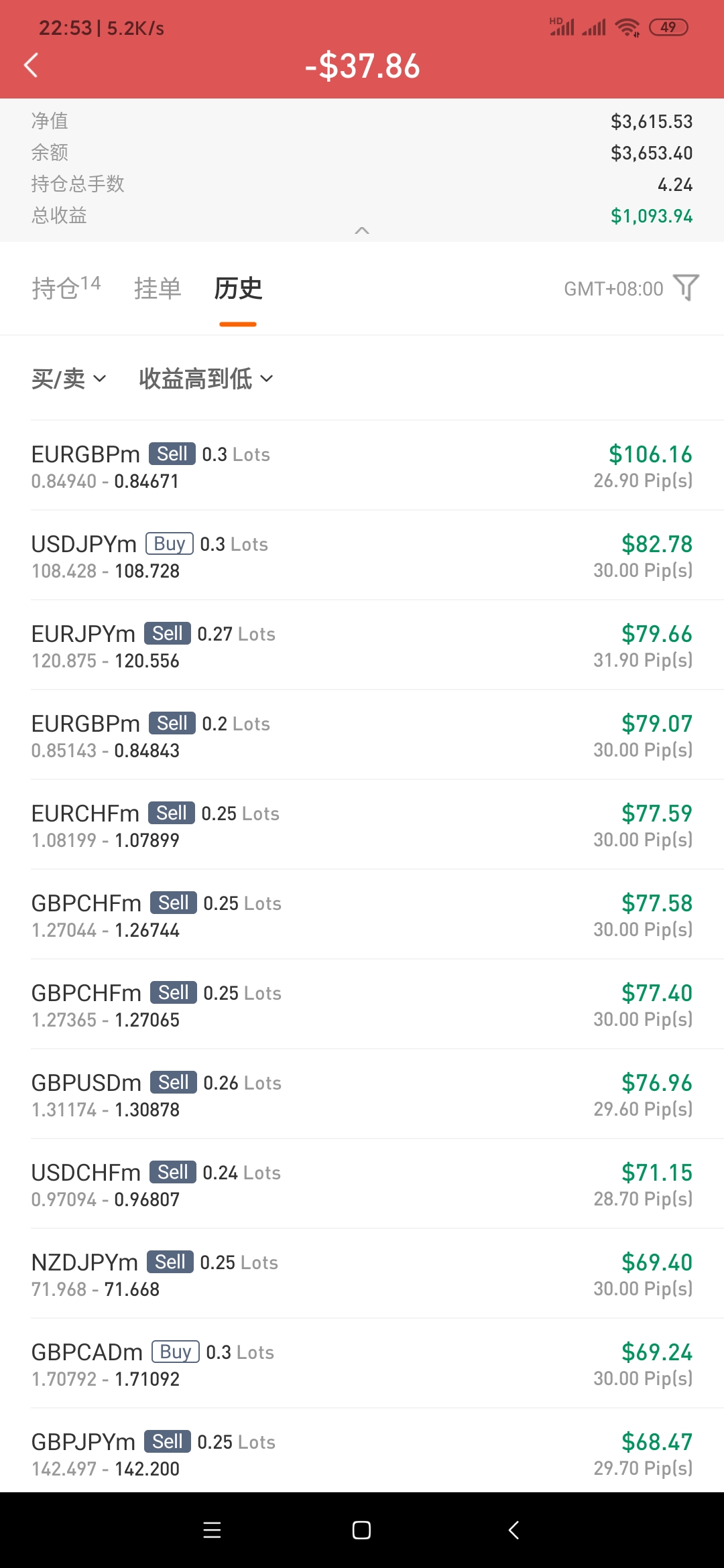The width and height of the screenshot is (724, 1568).
Task: Open the GBPCADm Buy trade entry
Action: pos(362,1364)
